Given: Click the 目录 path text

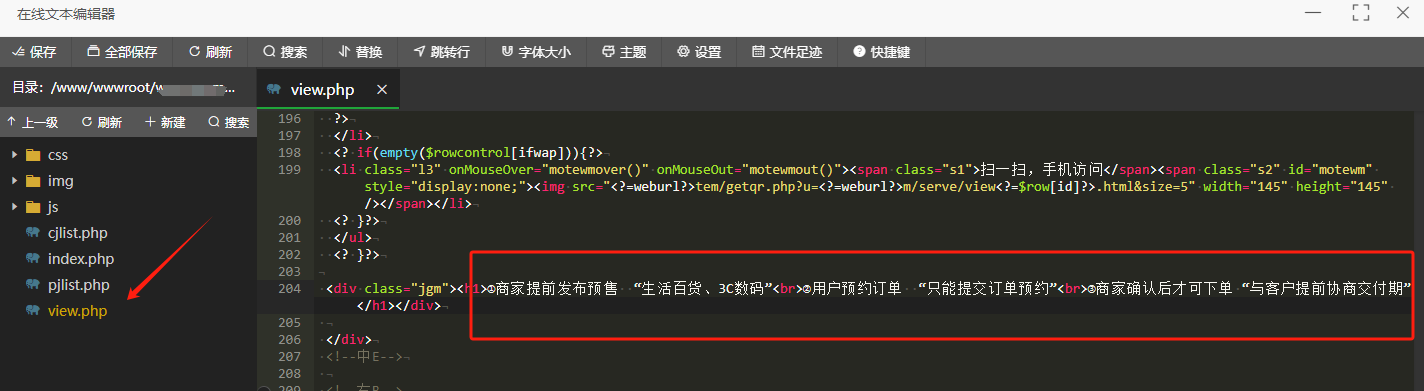Looking at the screenshot, I should click(124, 88).
